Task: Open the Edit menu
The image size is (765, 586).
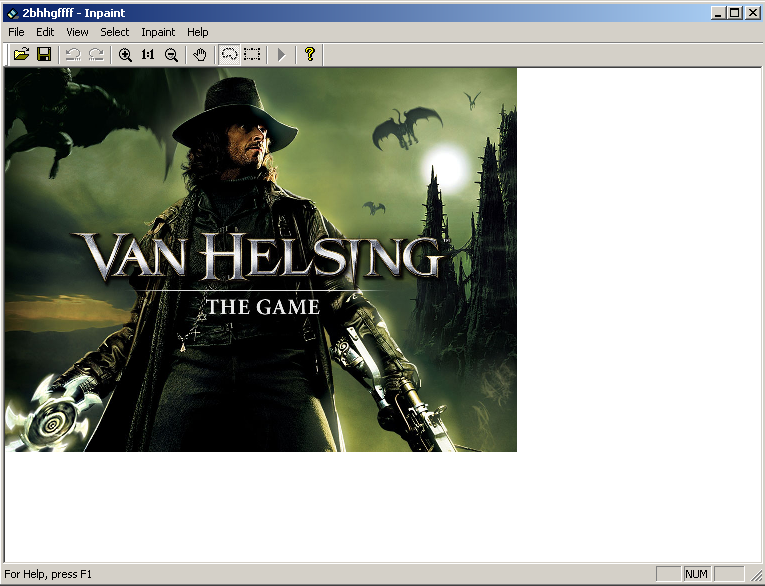Action: coord(45,32)
